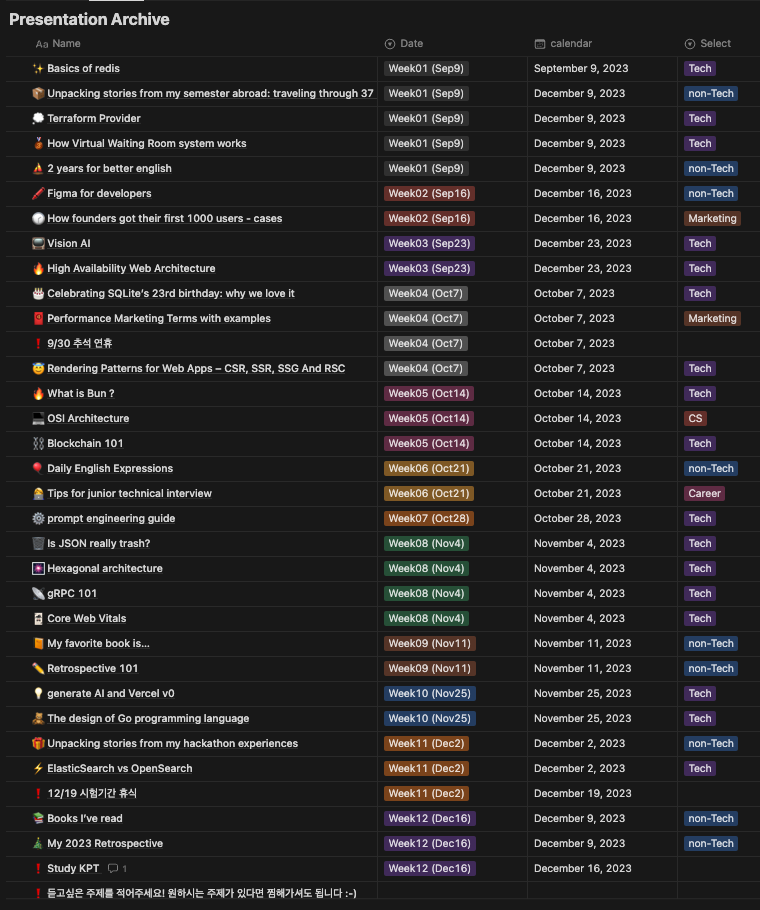This screenshot has width=760, height=910.
Task: Open Tips for junior technical interview
Action: coord(129,493)
